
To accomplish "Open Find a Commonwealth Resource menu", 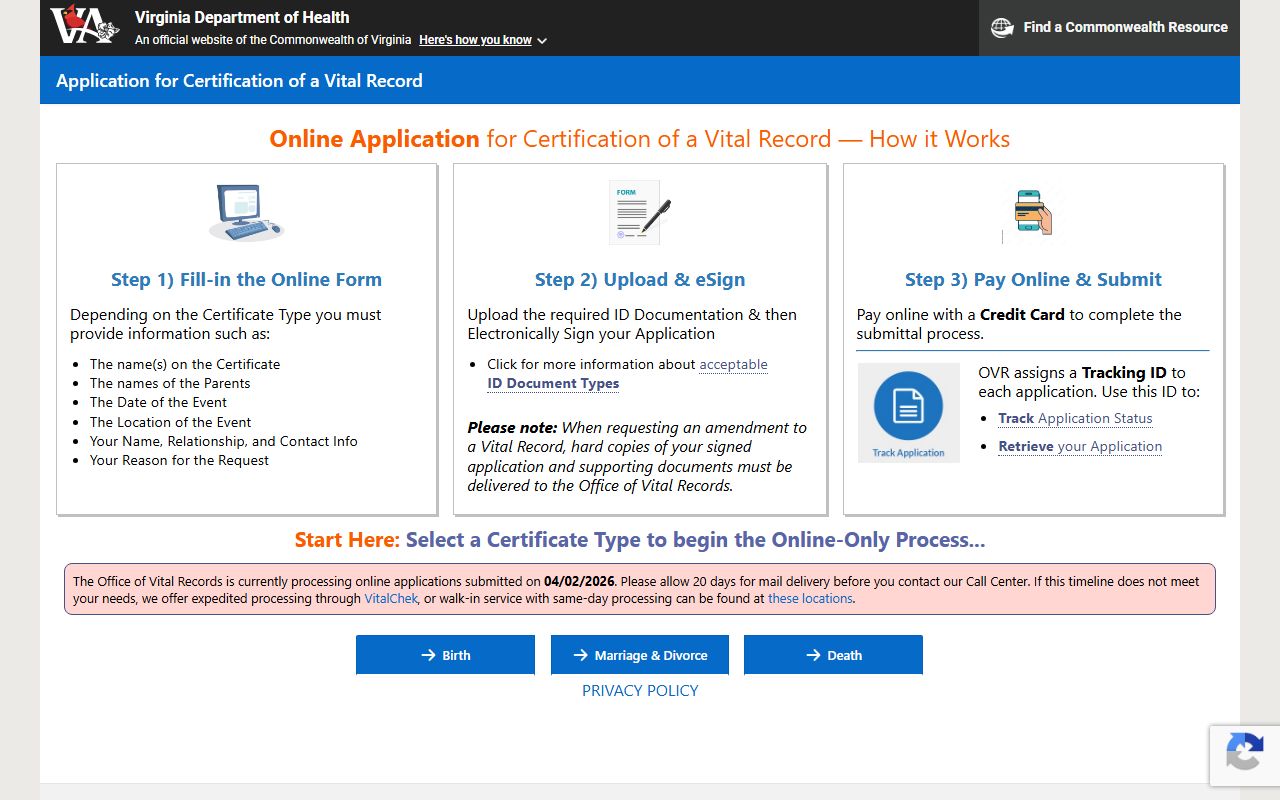I will (x=1124, y=28).
